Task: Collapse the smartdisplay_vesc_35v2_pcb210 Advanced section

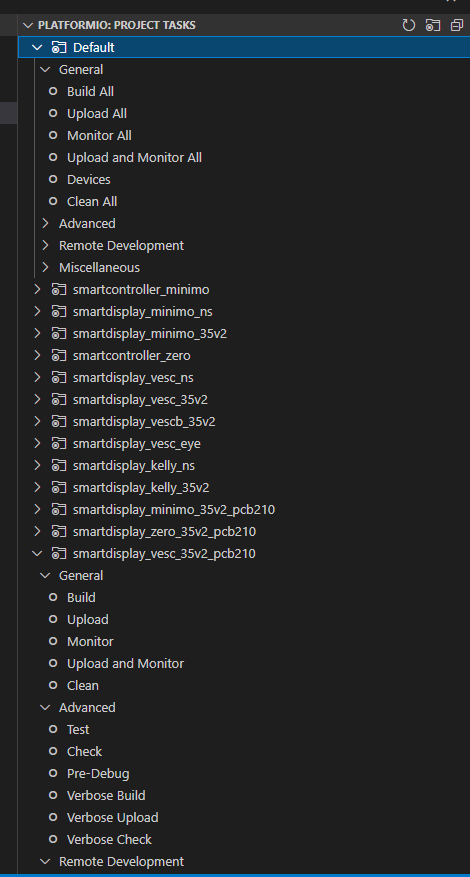Action: (45, 708)
